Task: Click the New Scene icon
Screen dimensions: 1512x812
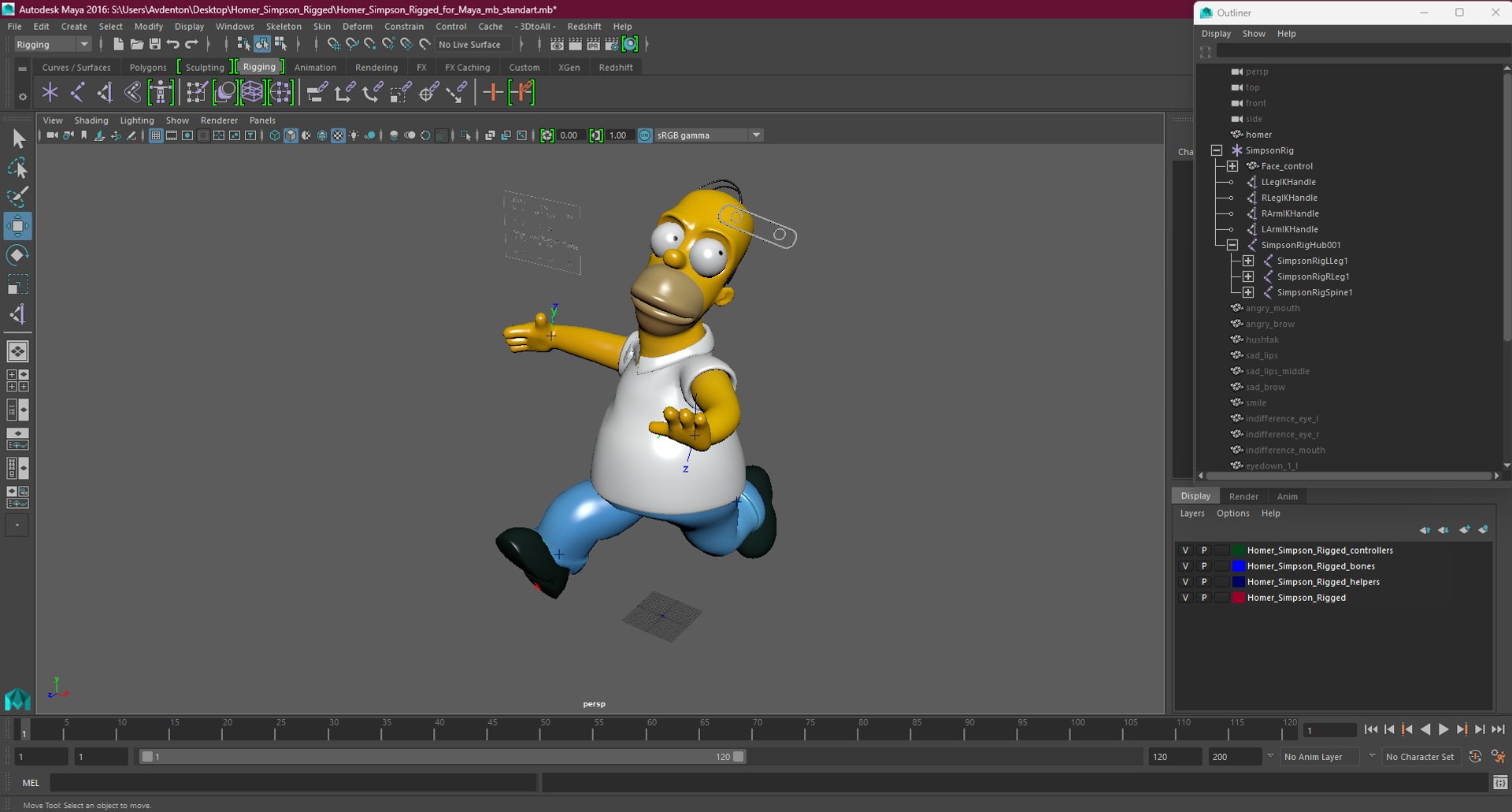Action: click(118, 44)
